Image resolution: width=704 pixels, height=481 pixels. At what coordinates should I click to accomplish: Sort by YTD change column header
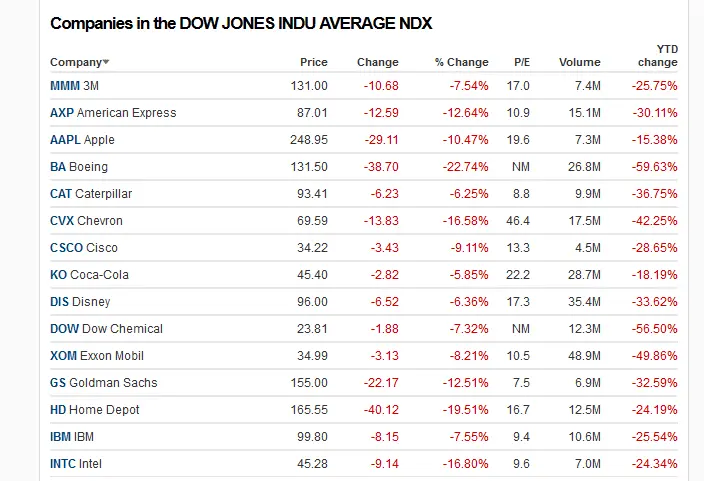click(x=657, y=55)
